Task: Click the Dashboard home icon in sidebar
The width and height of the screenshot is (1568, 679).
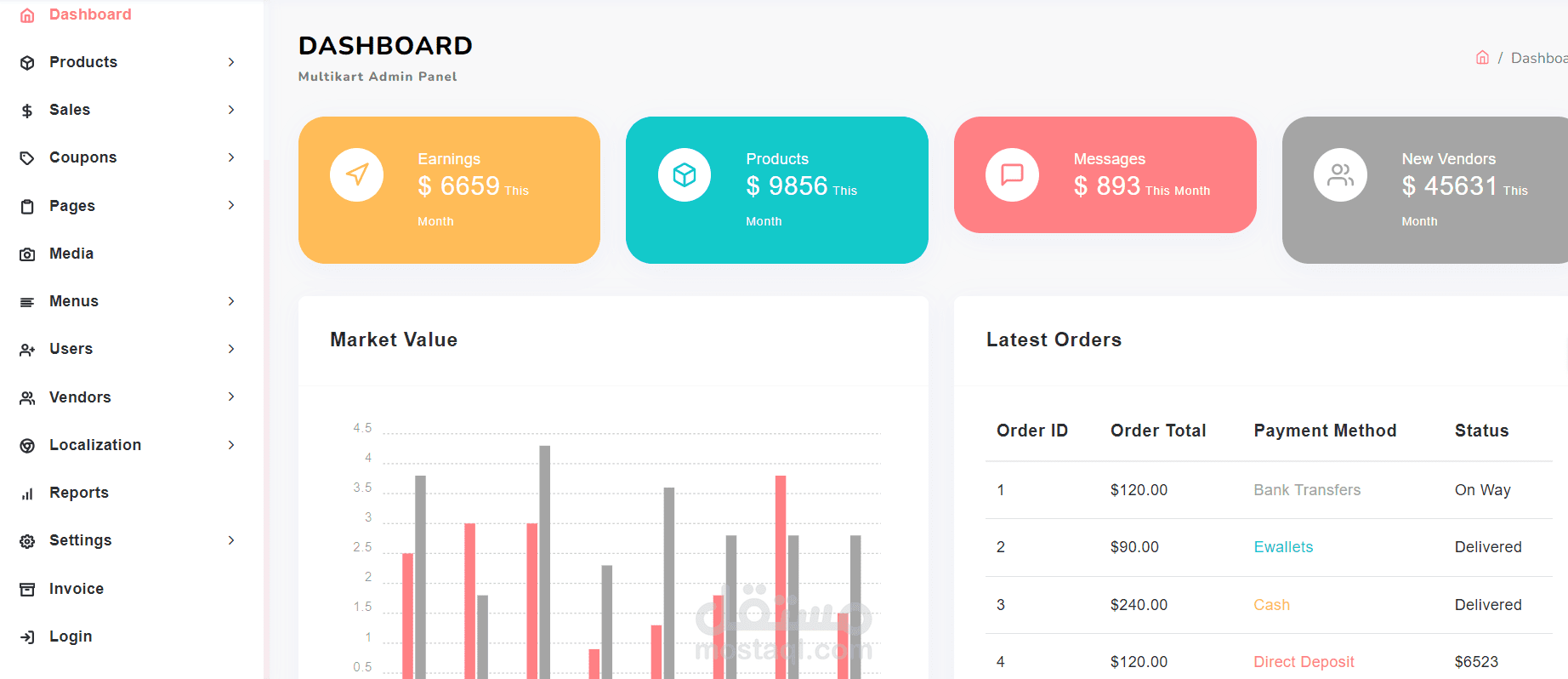Action: click(x=27, y=15)
